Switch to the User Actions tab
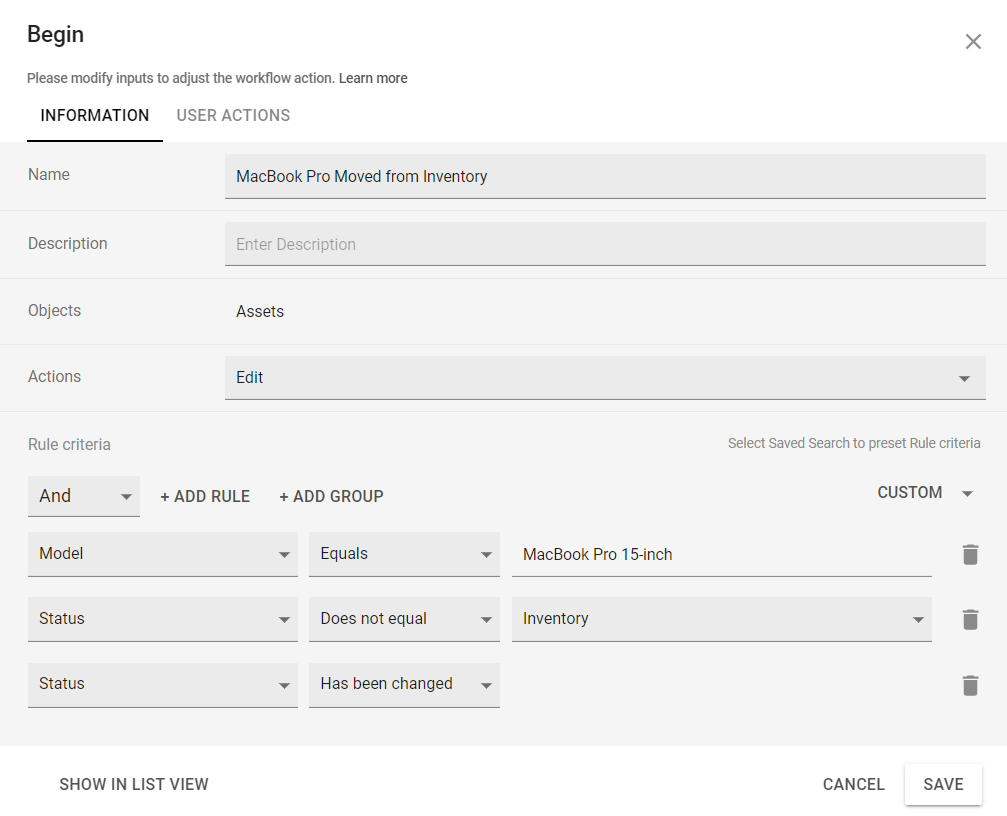 click(233, 115)
